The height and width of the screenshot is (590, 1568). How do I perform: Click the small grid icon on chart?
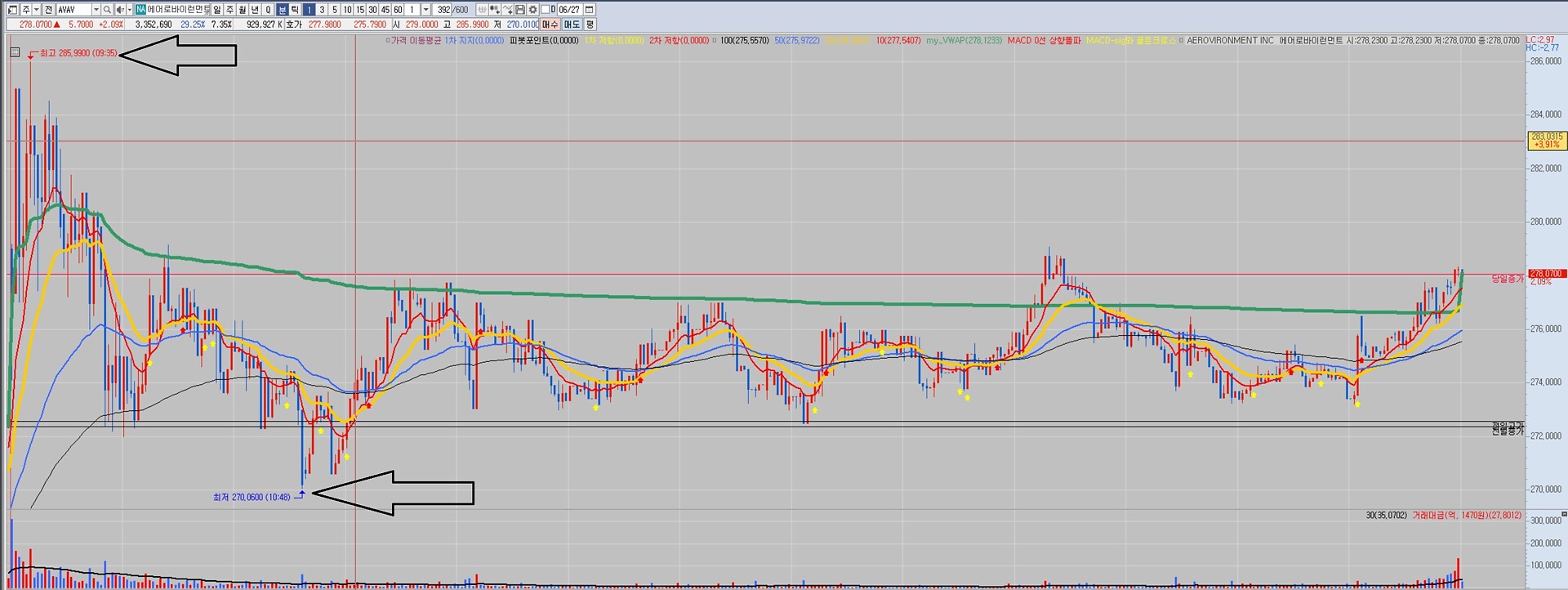(x=15, y=53)
